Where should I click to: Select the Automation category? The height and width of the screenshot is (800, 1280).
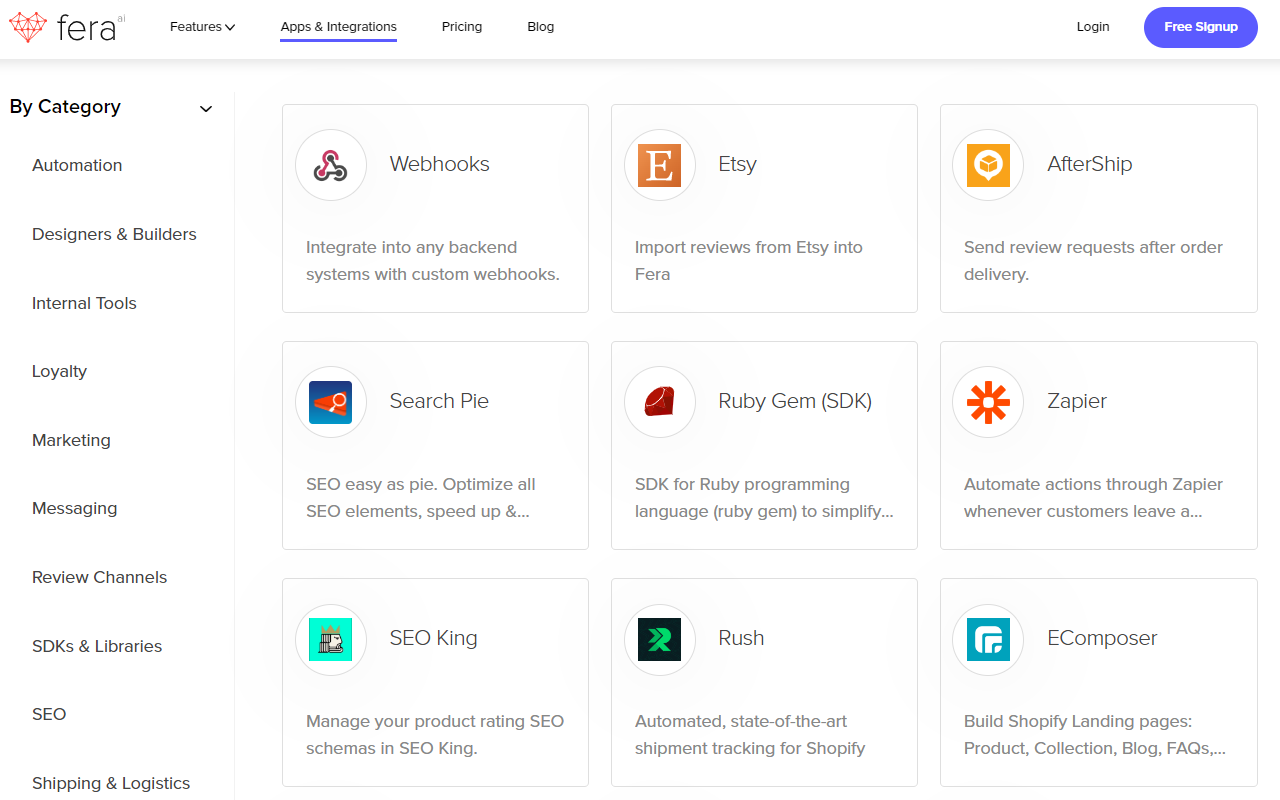[x=77, y=165]
